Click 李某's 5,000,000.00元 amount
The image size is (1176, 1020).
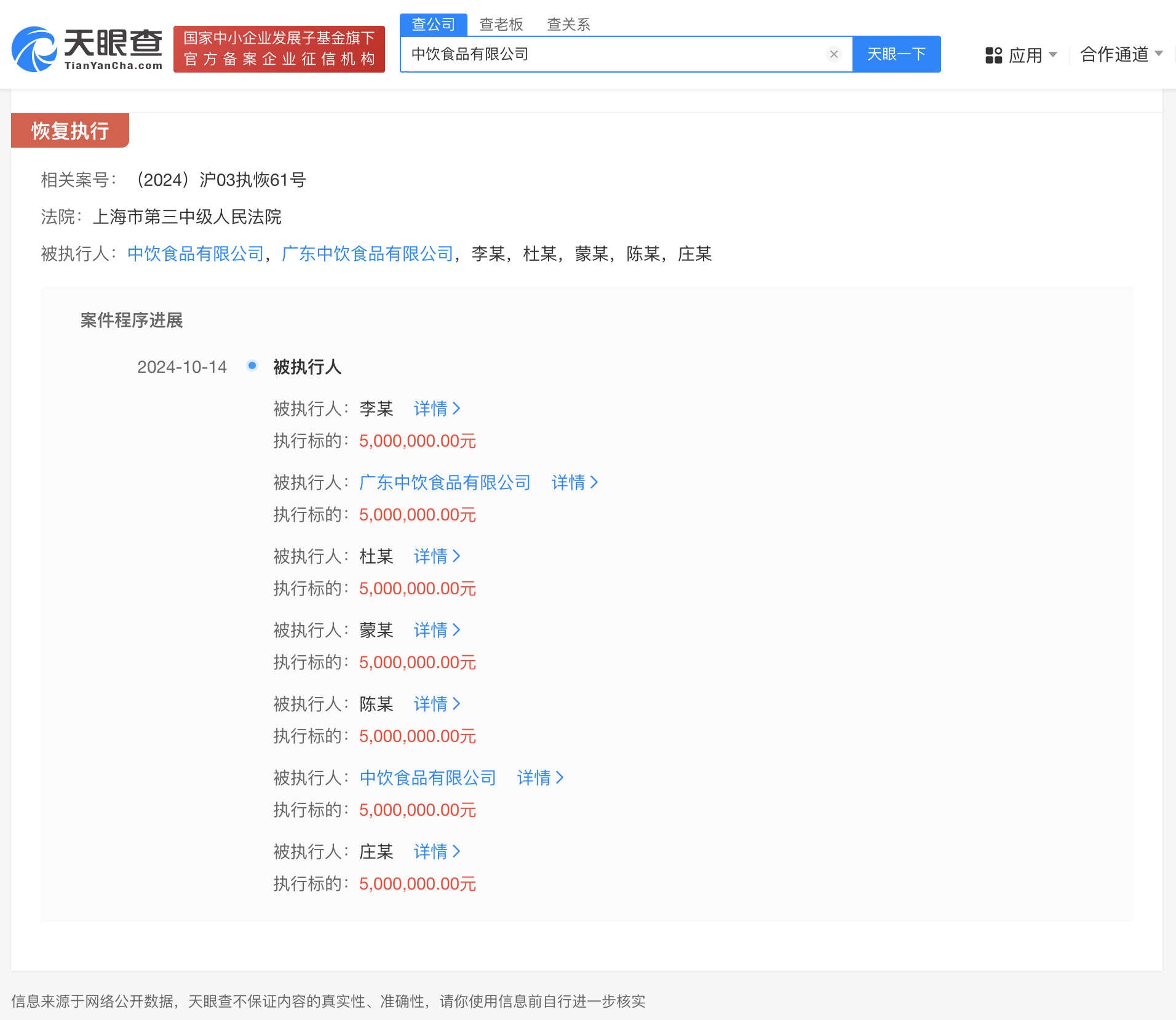[x=418, y=440]
